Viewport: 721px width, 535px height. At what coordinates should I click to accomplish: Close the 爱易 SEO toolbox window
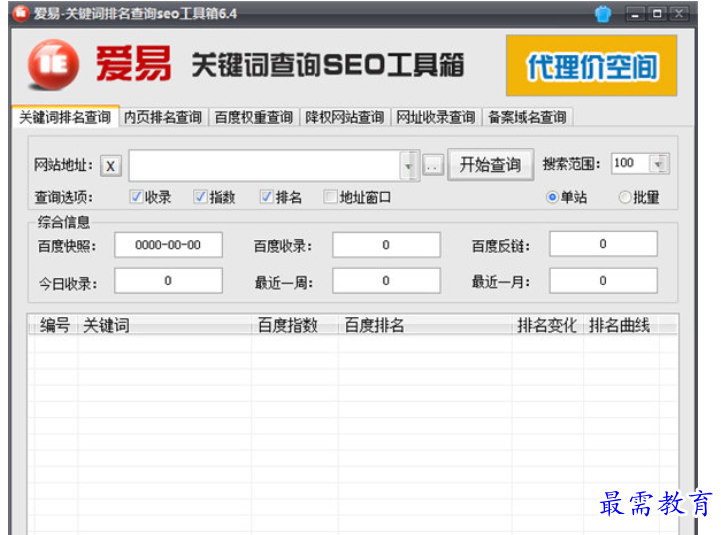point(679,14)
